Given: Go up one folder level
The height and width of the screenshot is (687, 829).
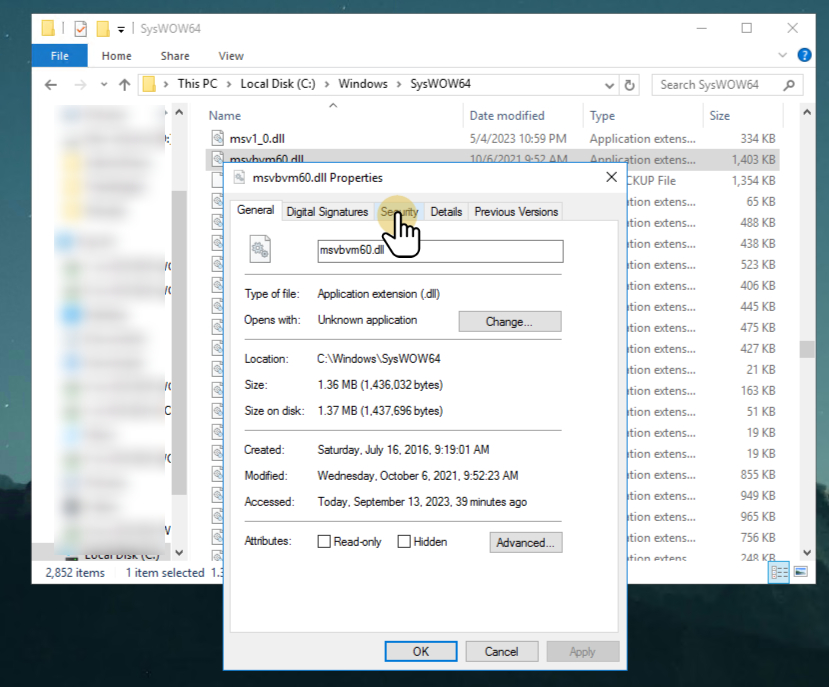Looking at the screenshot, I should 125,85.
